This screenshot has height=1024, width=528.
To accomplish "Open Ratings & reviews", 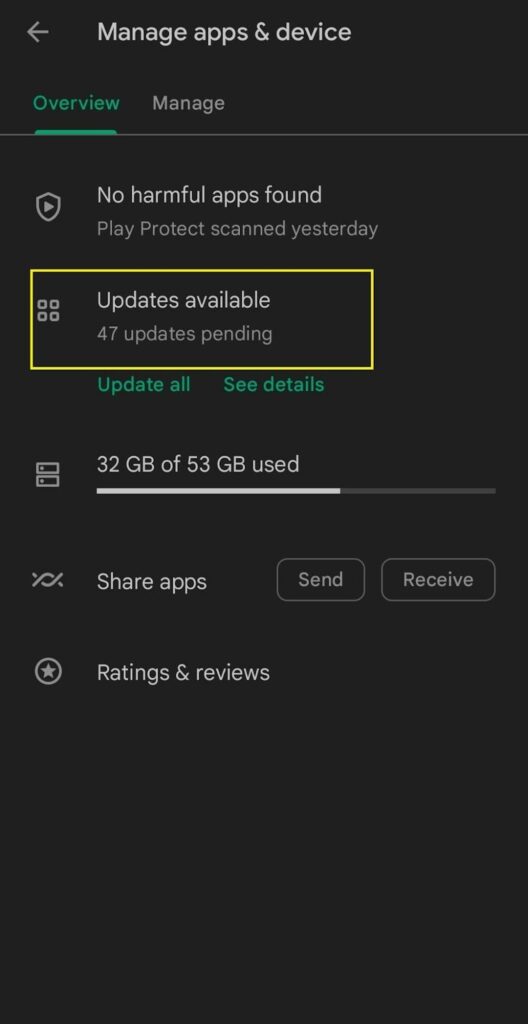I will click(x=183, y=673).
